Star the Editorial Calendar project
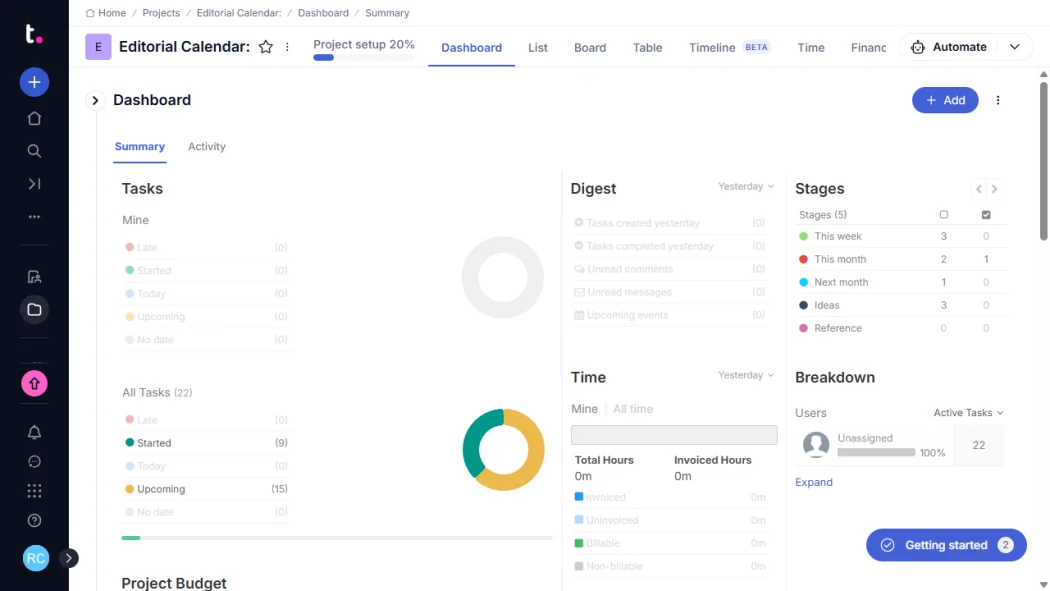Screen dimensions: 1050x591 (266, 47)
